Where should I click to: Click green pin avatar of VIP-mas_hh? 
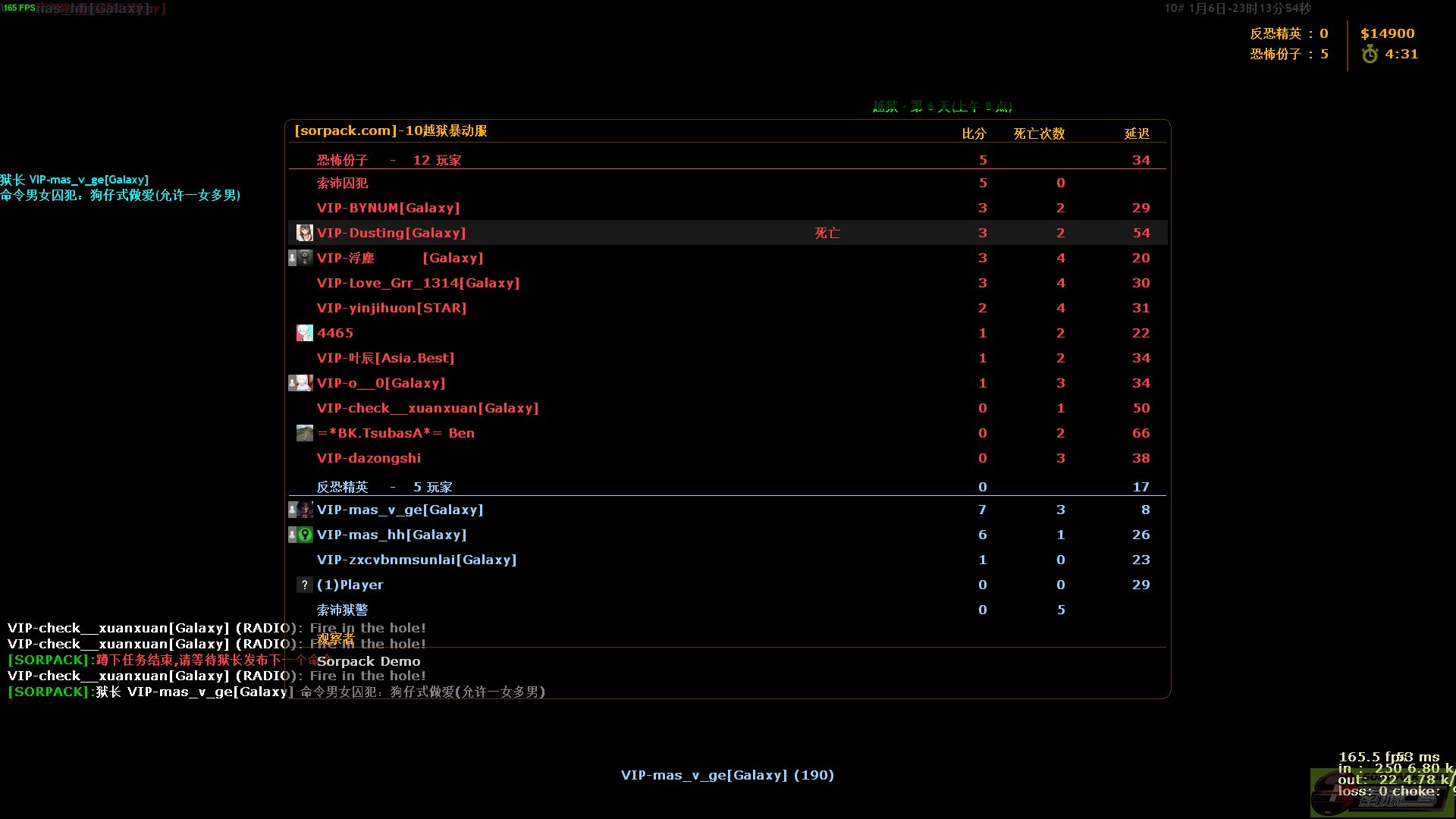305,535
